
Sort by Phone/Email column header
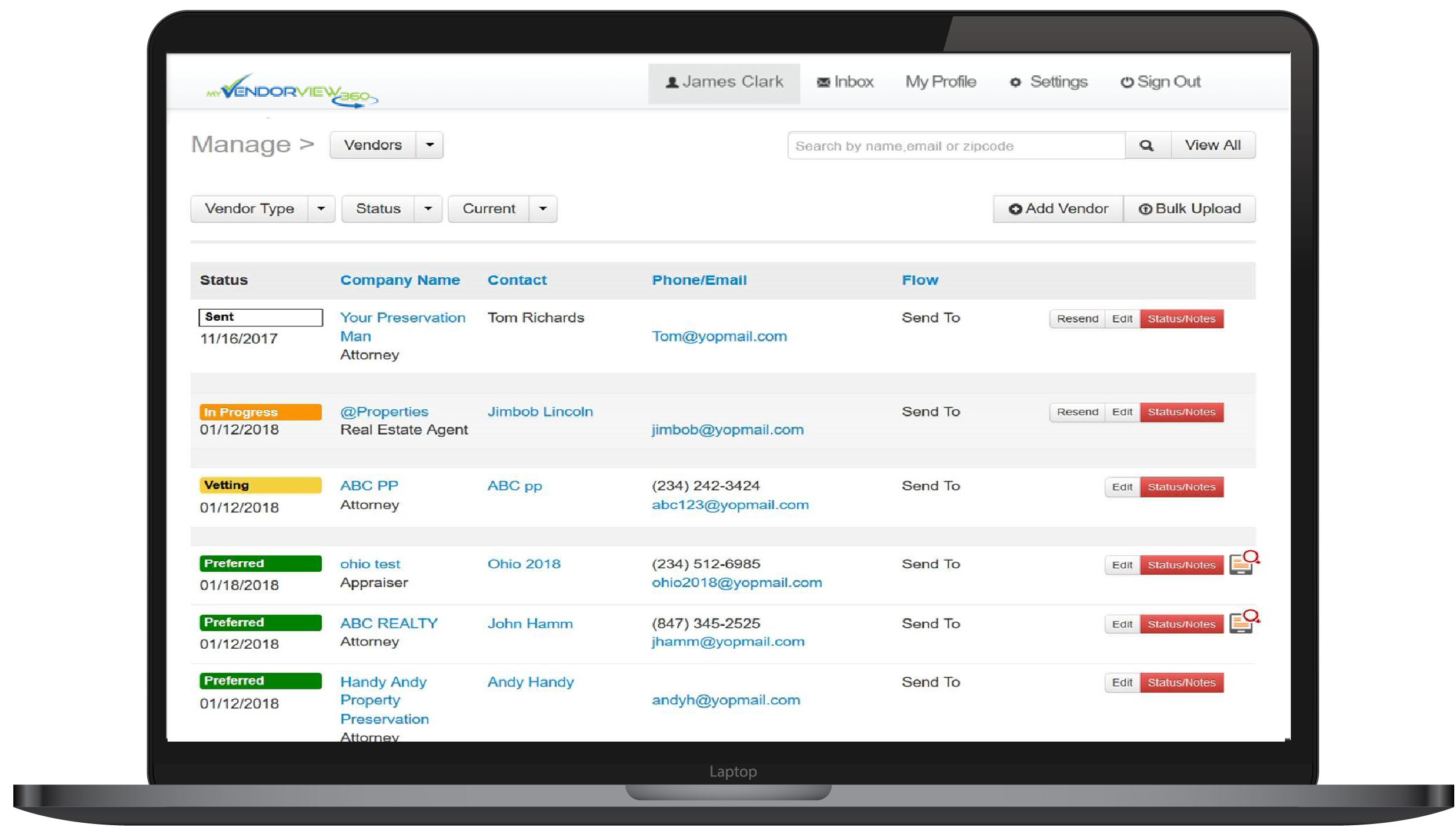[x=700, y=281]
